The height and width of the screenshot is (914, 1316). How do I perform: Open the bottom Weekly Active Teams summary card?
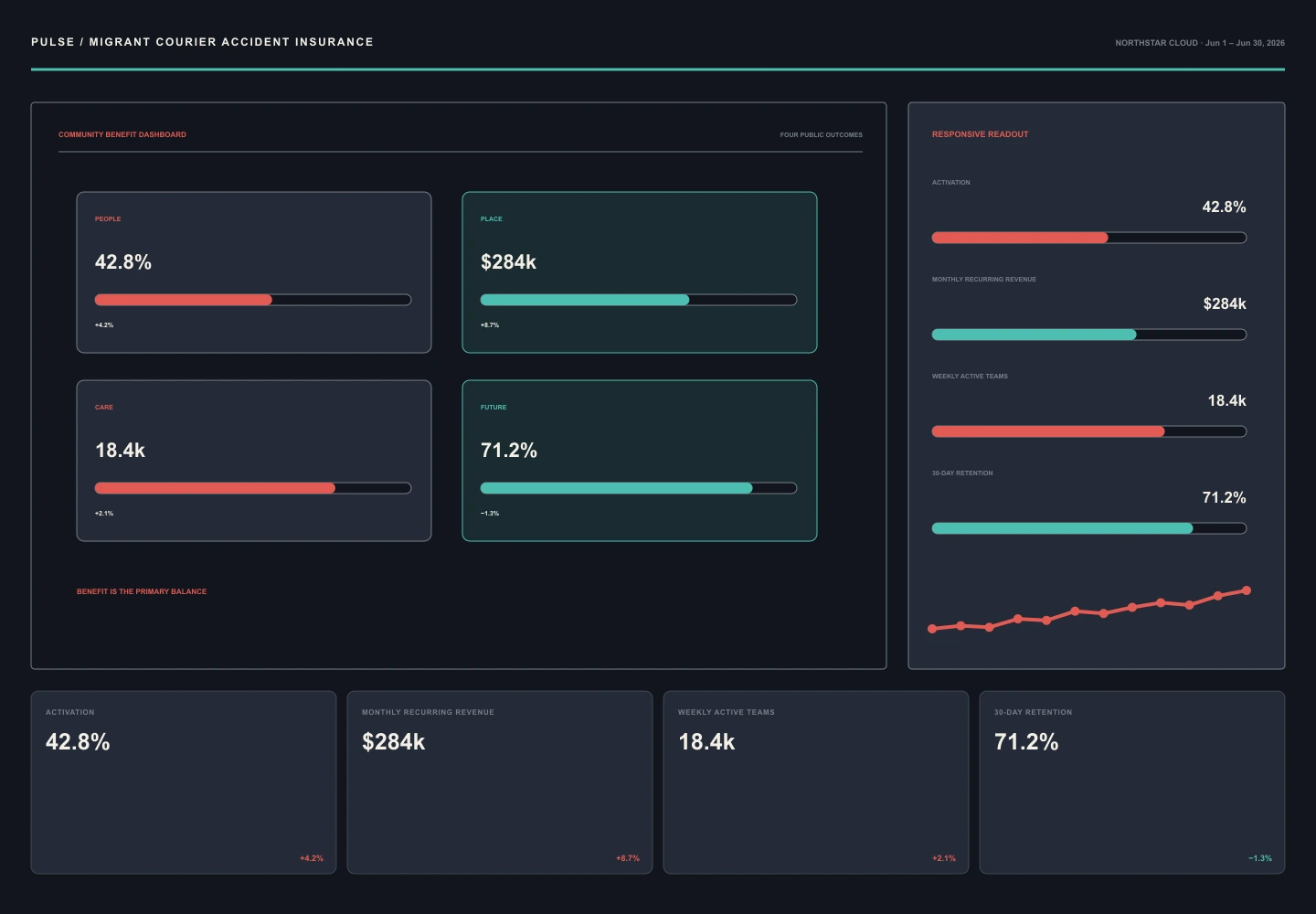click(x=816, y=782)
